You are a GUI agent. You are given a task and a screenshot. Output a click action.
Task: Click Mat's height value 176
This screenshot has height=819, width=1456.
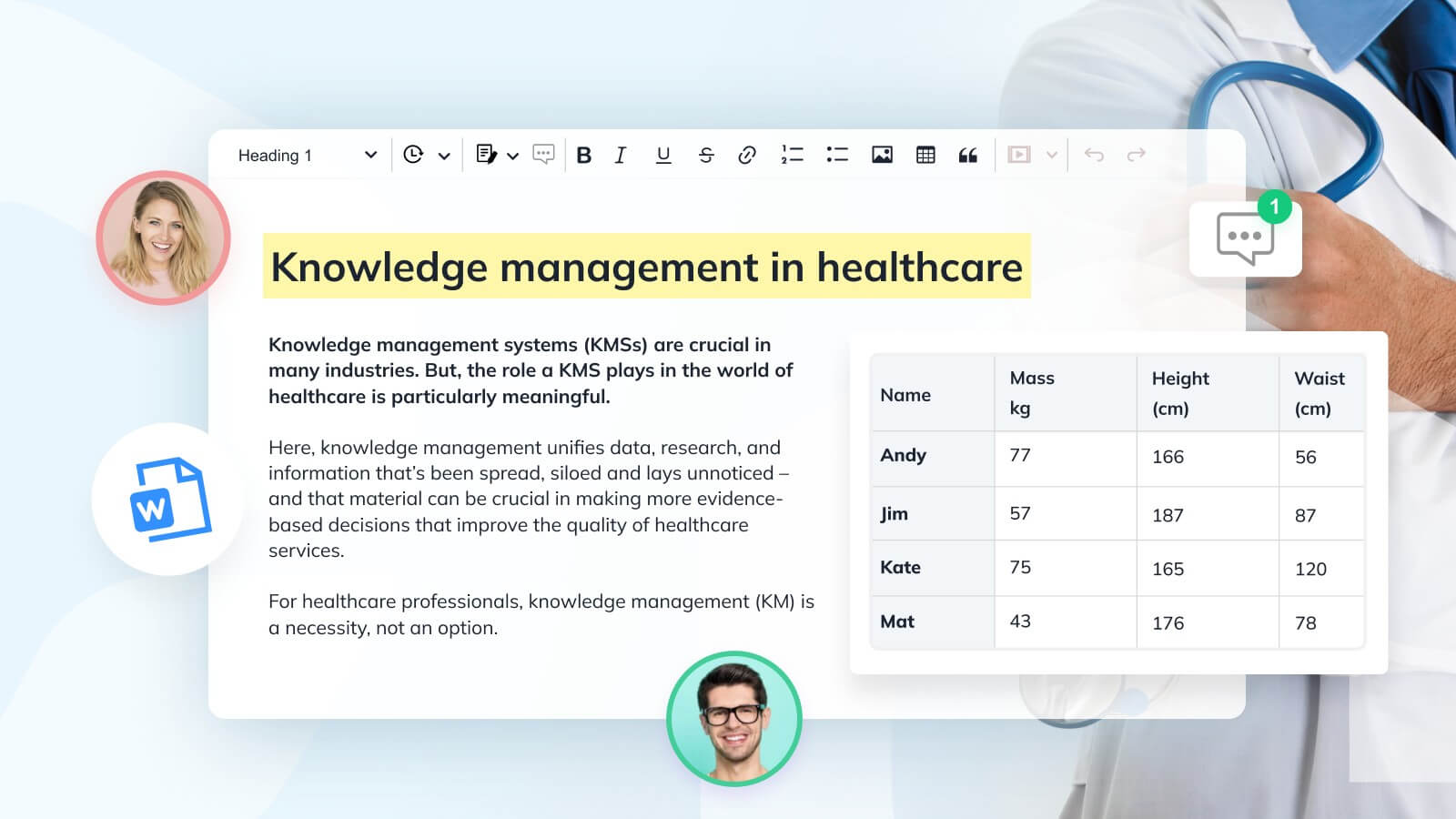pyautogui.click(x=1168, y=623)
